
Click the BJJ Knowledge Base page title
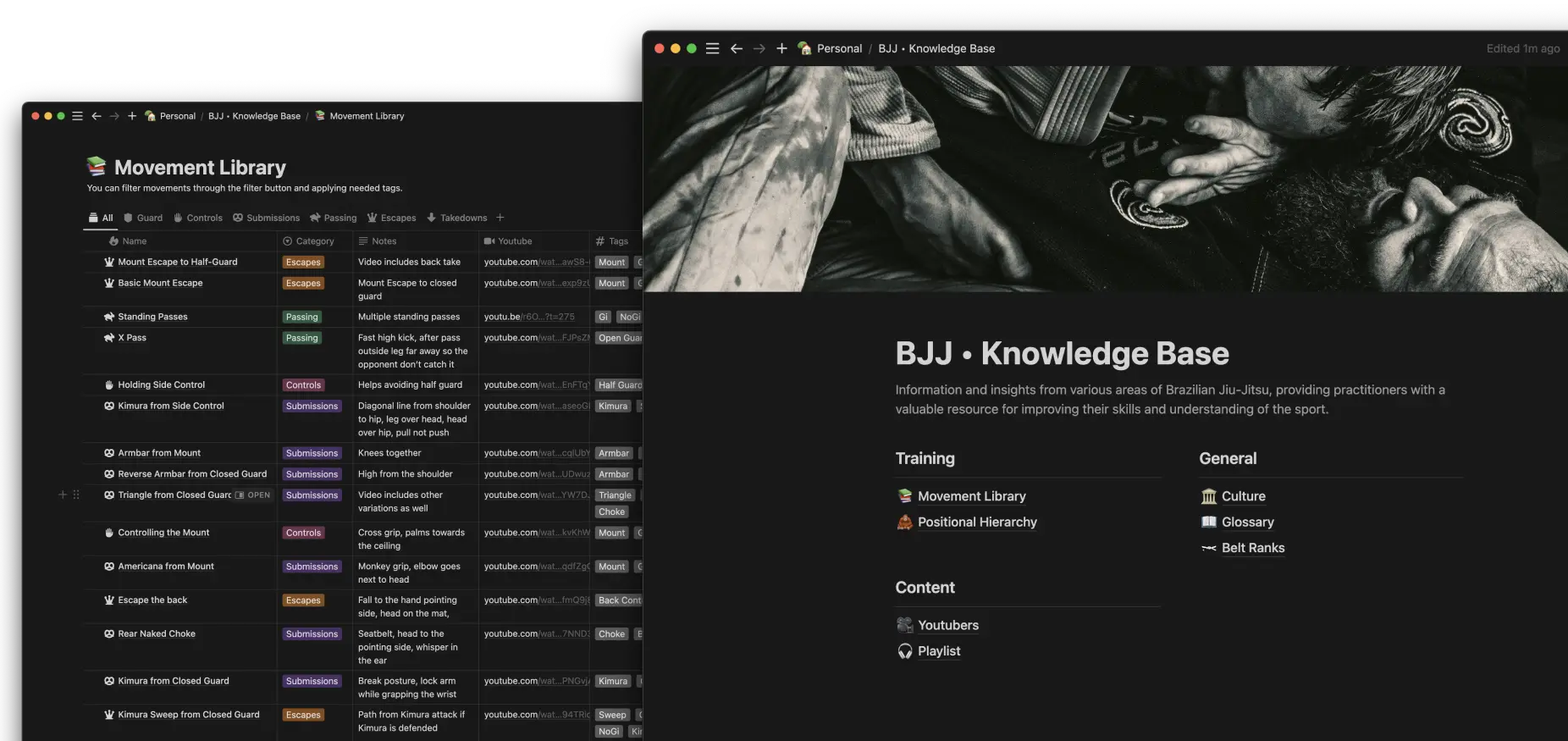pos(1062,353)
